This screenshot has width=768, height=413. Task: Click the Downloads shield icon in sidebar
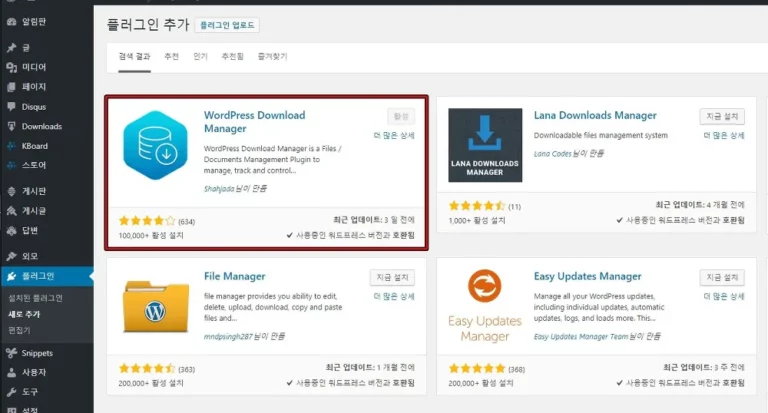click(x=12, y=126)
